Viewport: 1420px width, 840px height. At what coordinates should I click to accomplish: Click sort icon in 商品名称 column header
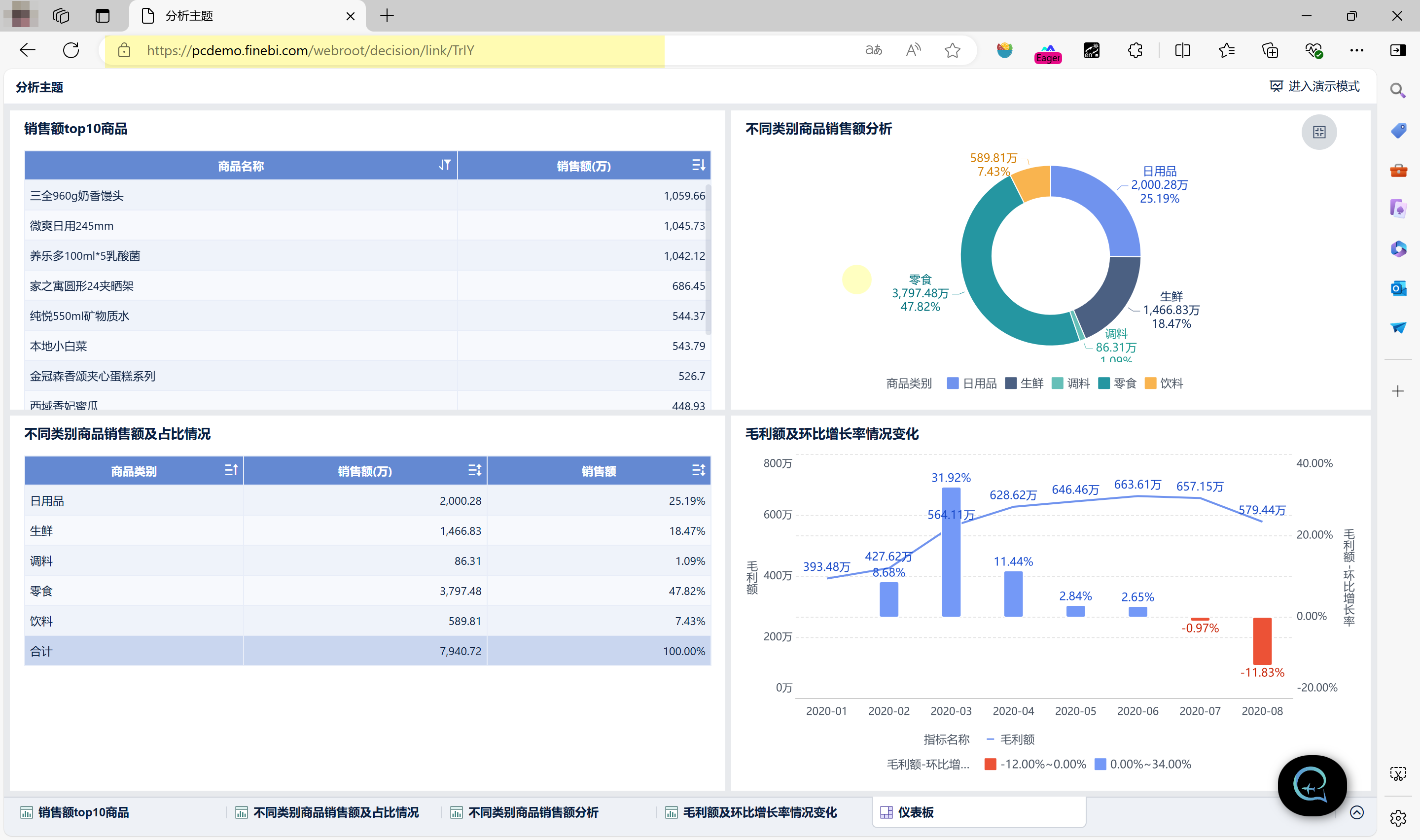click(445, 165)
